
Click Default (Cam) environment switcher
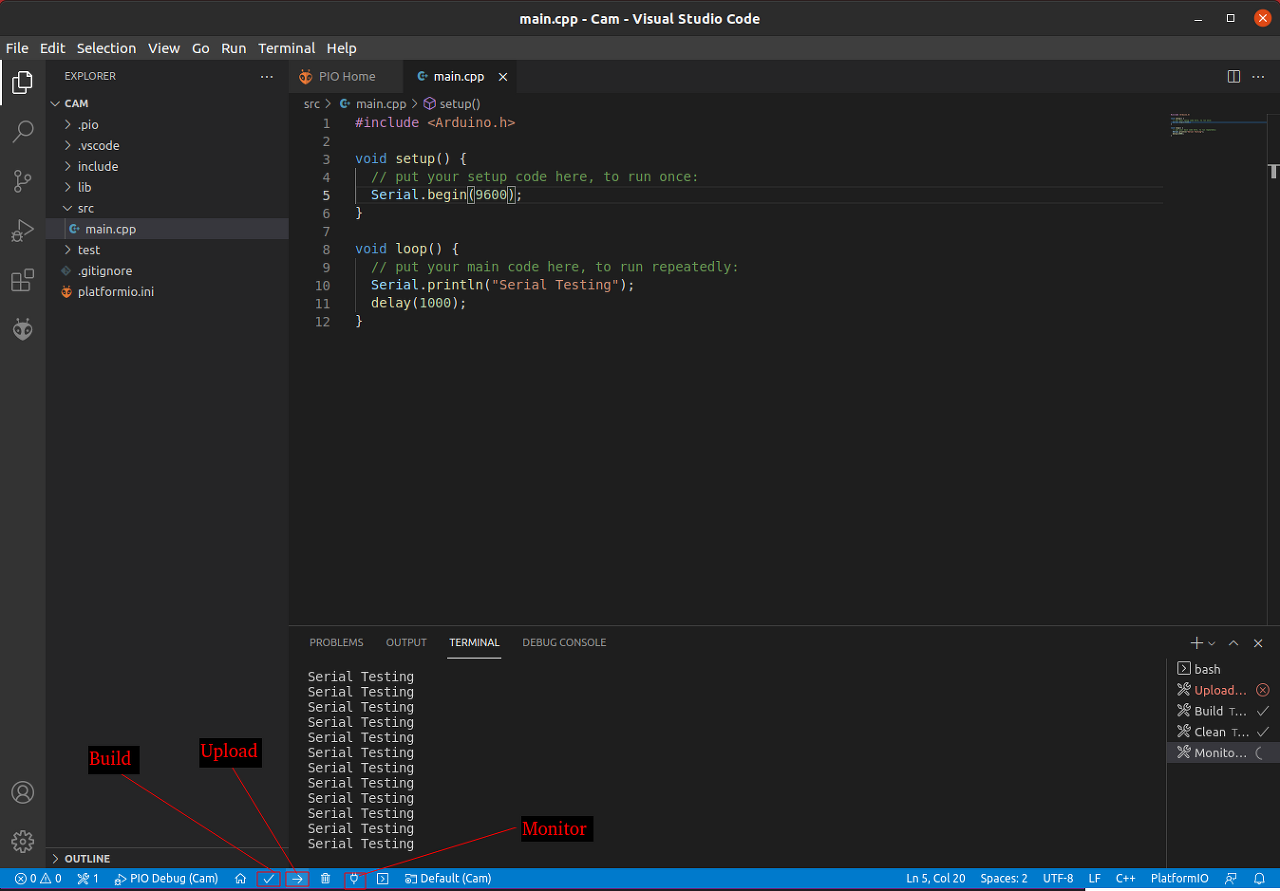(x=448, y=879)
